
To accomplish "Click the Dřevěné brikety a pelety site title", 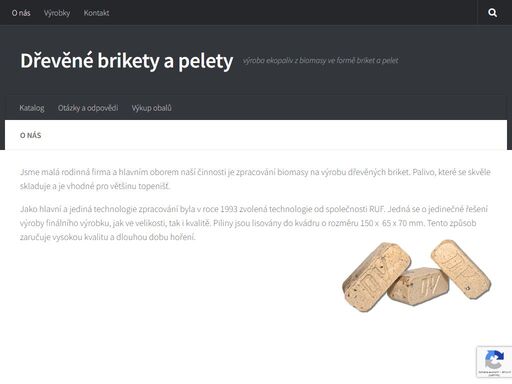I will 127,61.
